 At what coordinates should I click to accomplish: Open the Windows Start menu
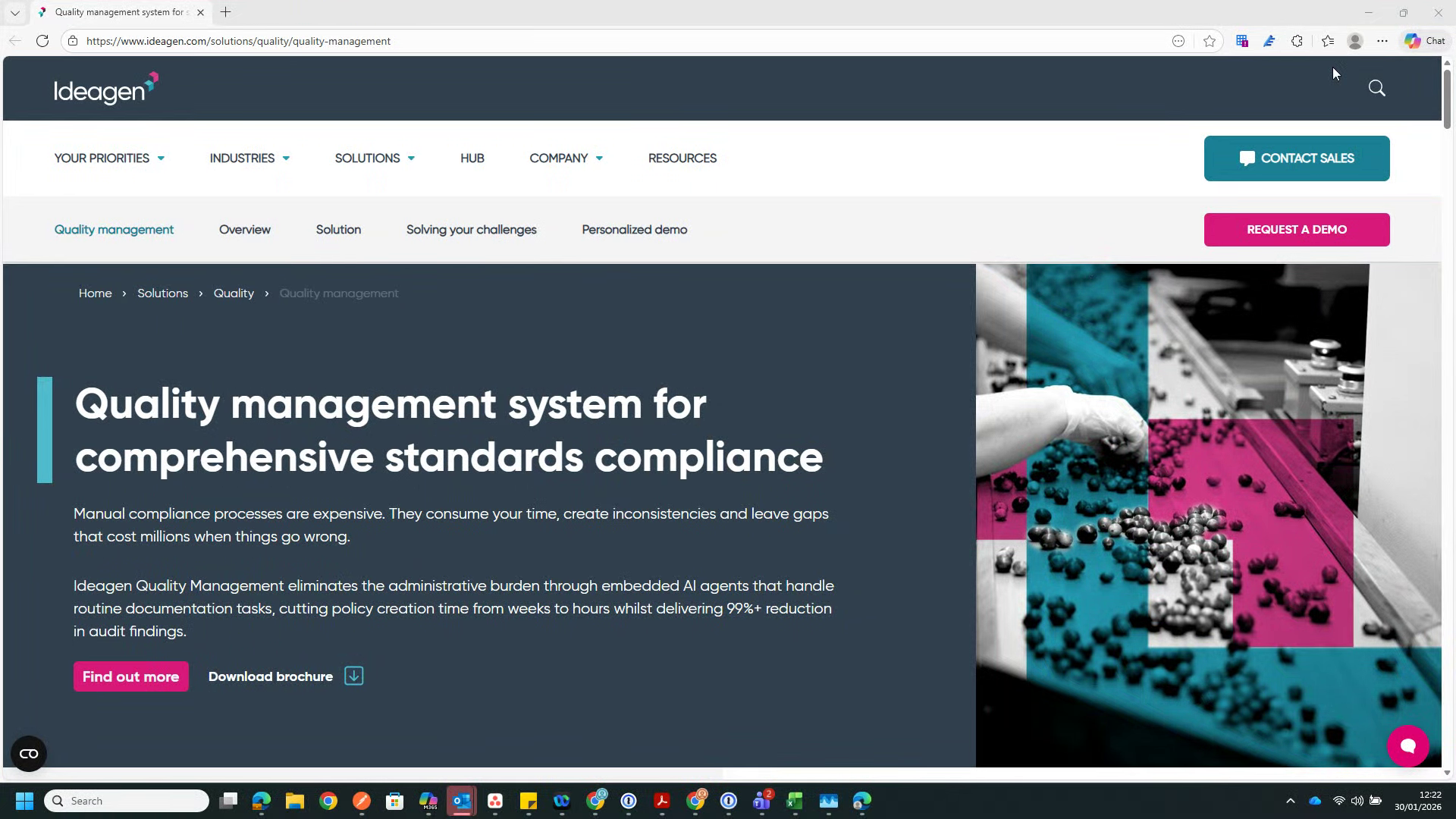click(x=24, y=801)
